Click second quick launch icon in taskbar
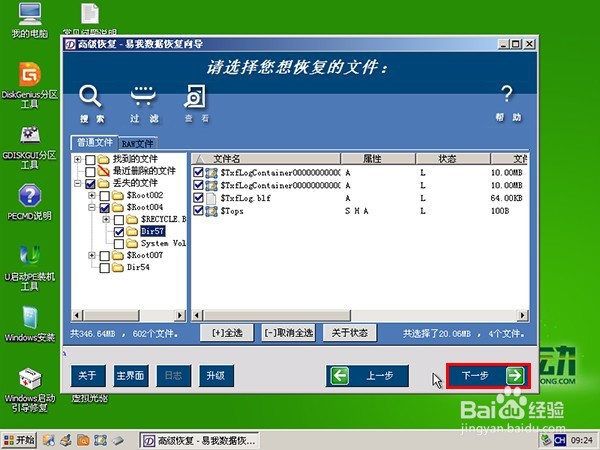Screen dimensions: 600x450 (x=66, y=440)
